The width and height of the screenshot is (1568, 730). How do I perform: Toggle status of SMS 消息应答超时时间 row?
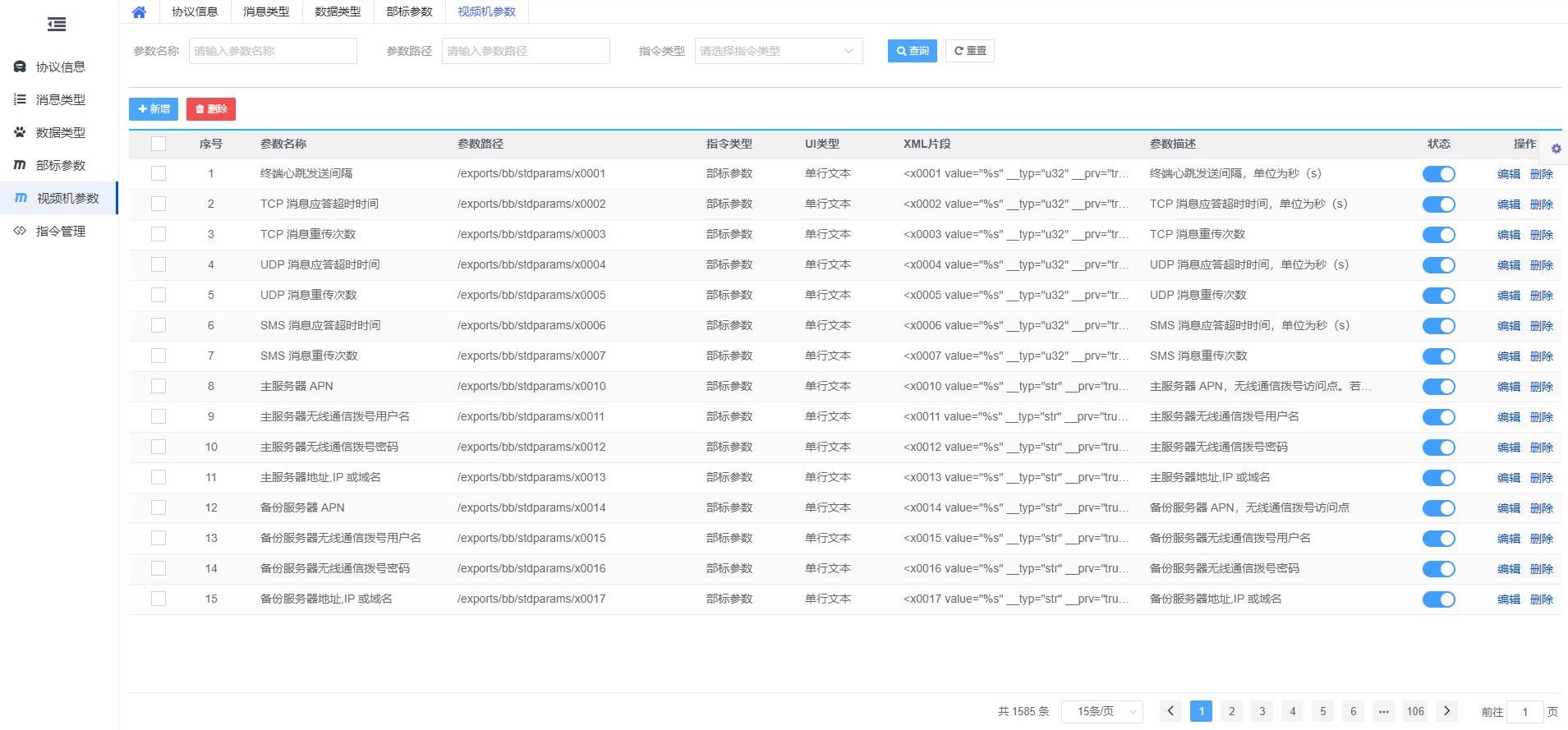pyautogui.click(x=1438, y=326)
